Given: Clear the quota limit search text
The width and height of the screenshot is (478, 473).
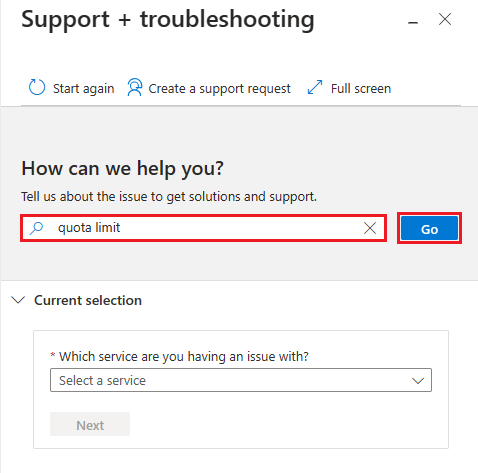Looking at the screenshot, I should point(370,228).
